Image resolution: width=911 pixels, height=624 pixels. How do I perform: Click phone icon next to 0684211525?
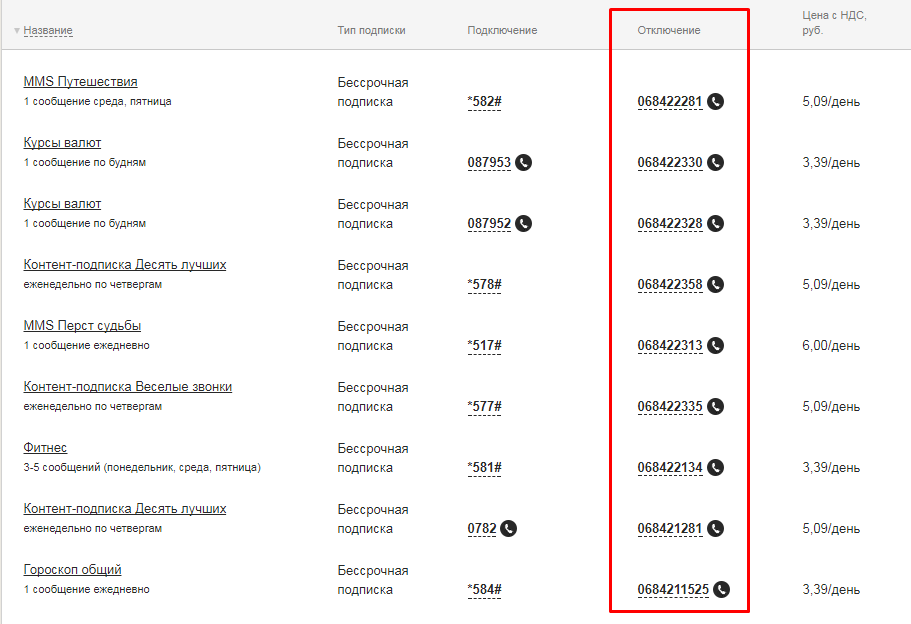pyautogui.click(x=721, y=589)
